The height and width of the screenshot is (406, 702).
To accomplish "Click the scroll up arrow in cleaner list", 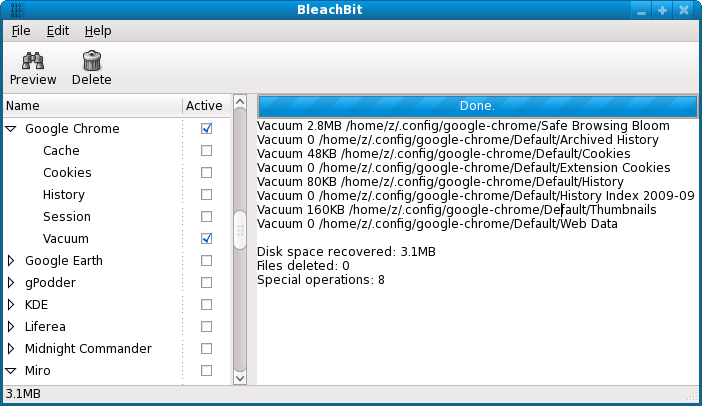I will 239,102.
